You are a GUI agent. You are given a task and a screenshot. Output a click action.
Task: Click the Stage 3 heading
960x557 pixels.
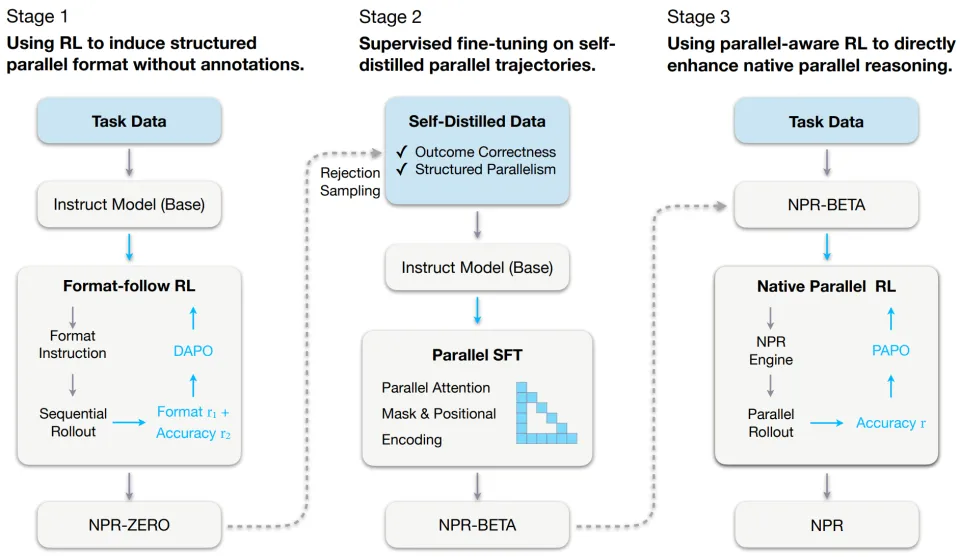701,17
